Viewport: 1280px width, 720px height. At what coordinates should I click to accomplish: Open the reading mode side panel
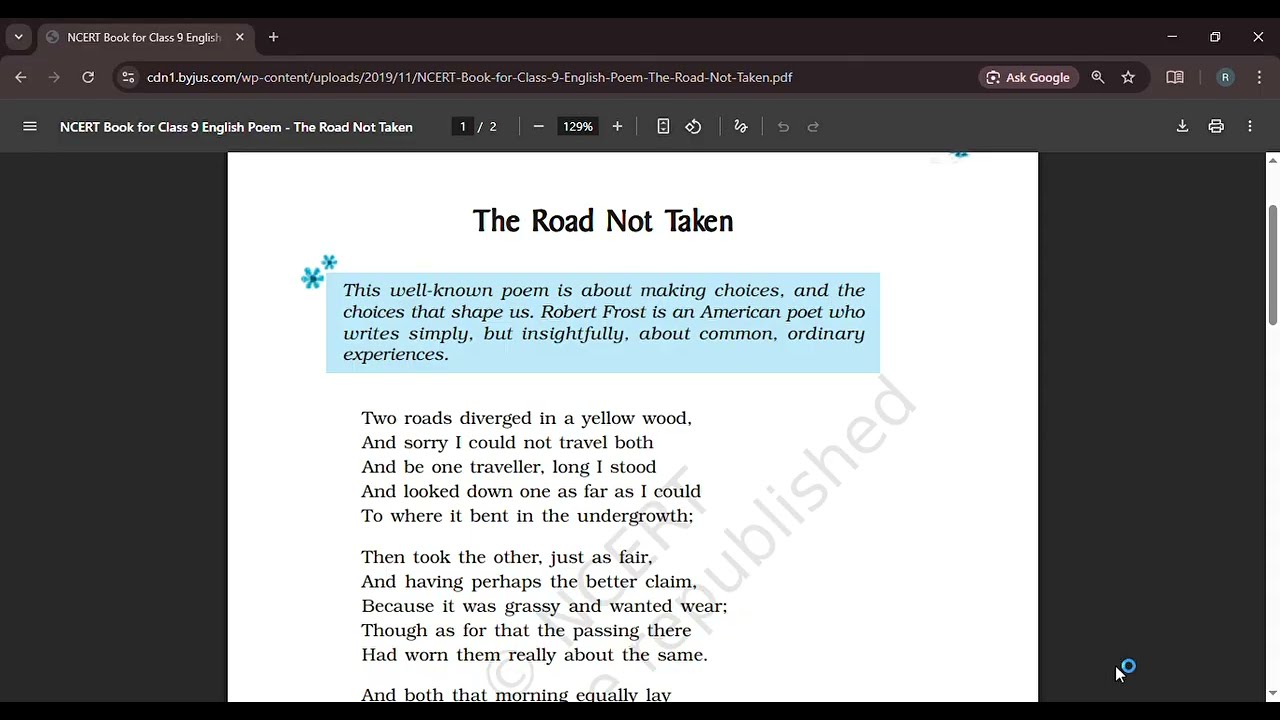pyautogui.click(x=1175, y=77)
